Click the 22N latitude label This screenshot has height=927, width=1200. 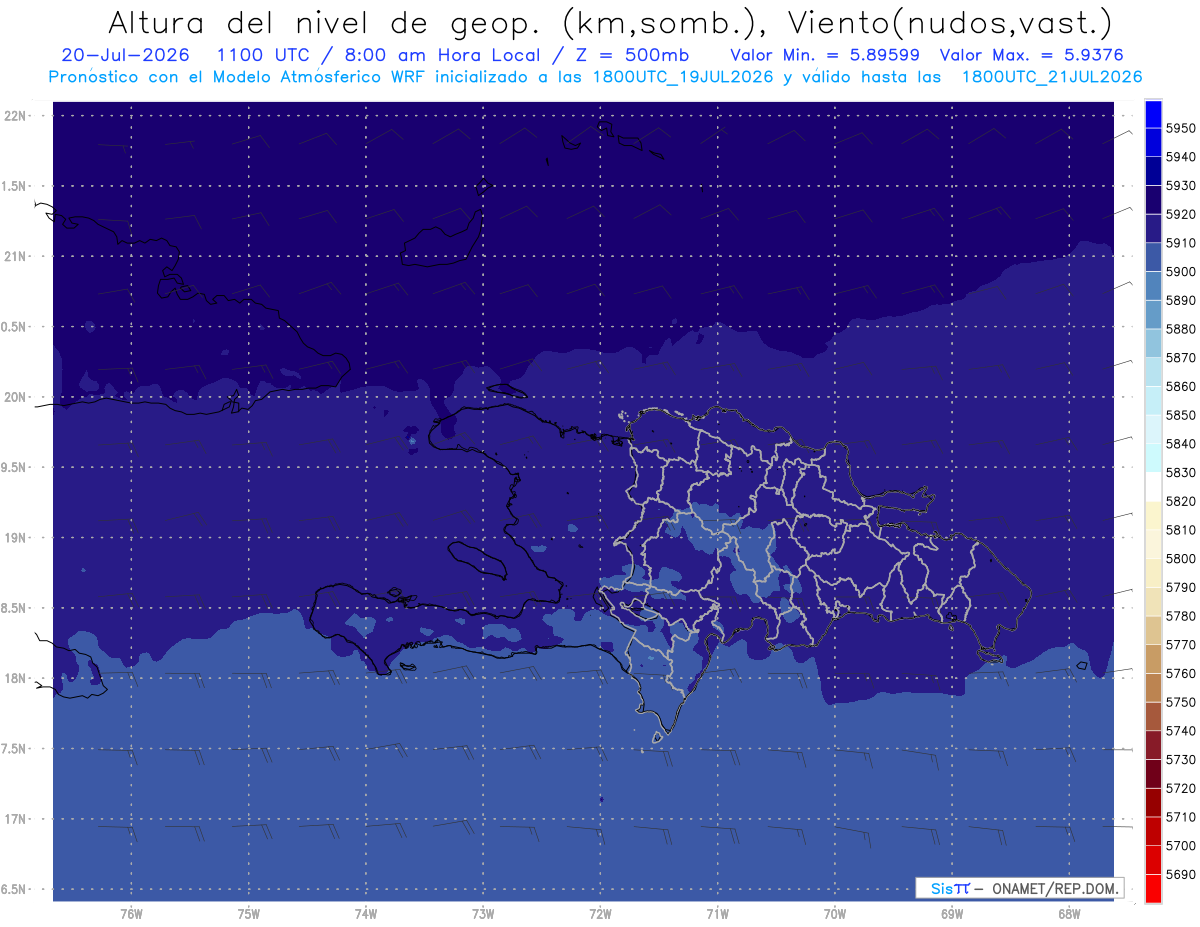pyautogui.click(x=15, y=116)
